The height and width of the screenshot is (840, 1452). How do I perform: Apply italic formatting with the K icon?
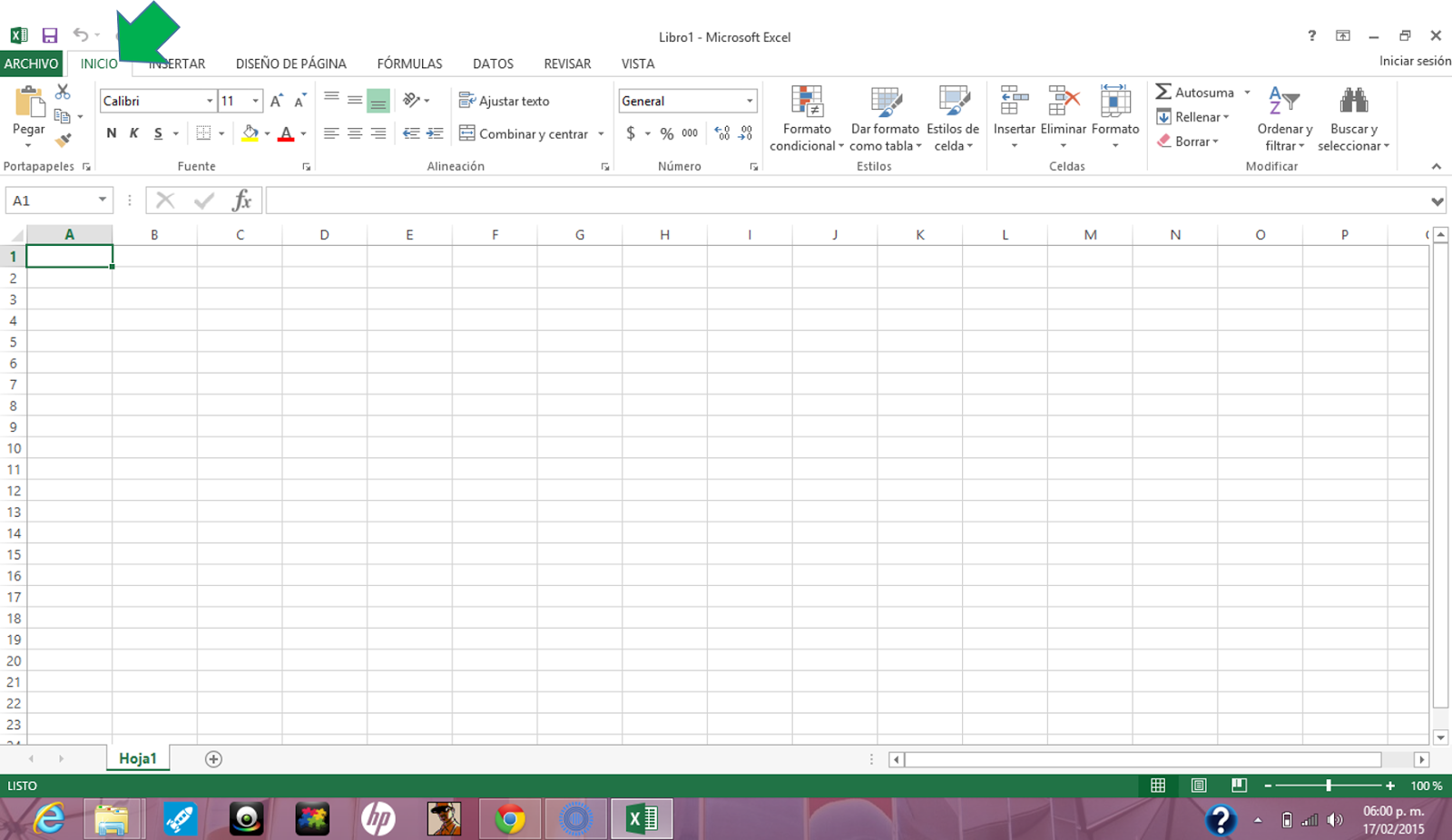click(x=133, y=132)
